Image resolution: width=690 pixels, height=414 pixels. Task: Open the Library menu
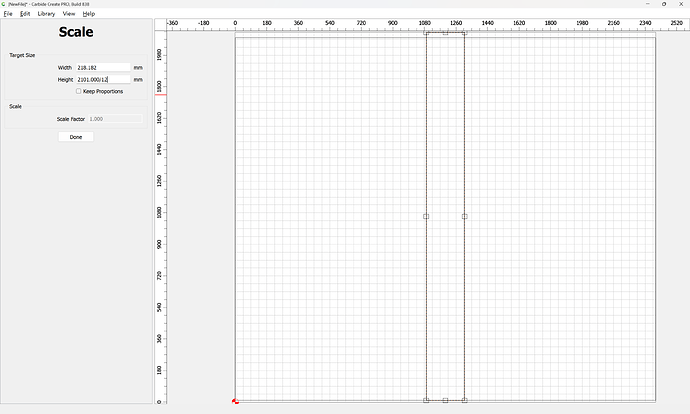pyautogui.click(x=46, y=14)
